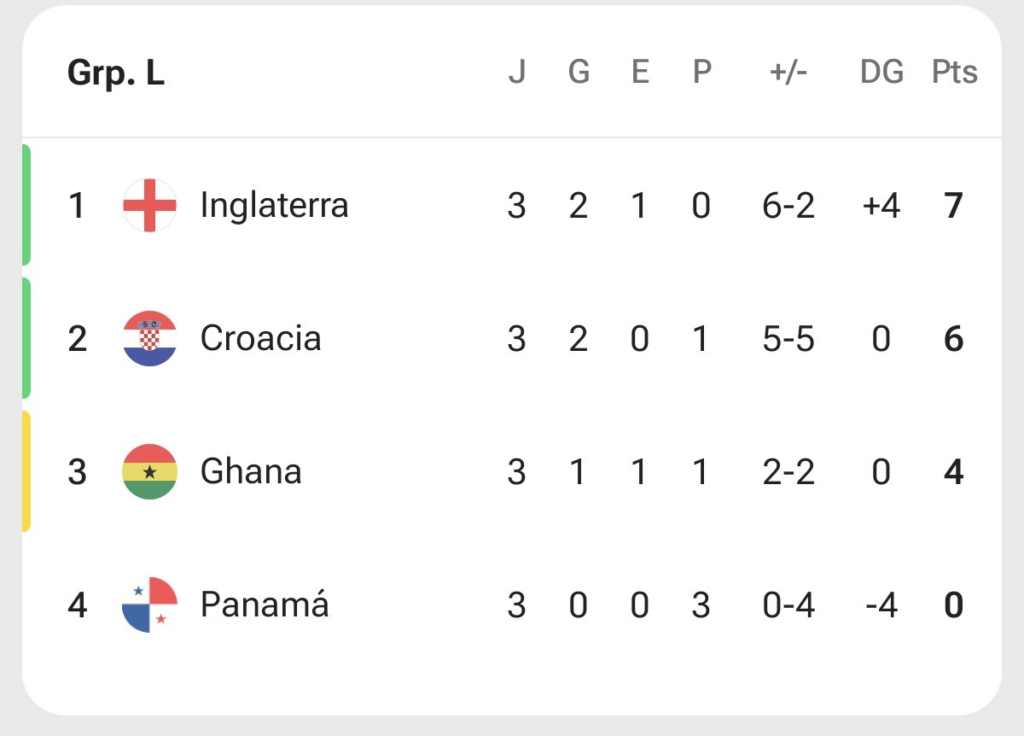Click Croacia's 5-5 goals record
This screenshot has width=1024, height=736.
click(x=788, y=339)
